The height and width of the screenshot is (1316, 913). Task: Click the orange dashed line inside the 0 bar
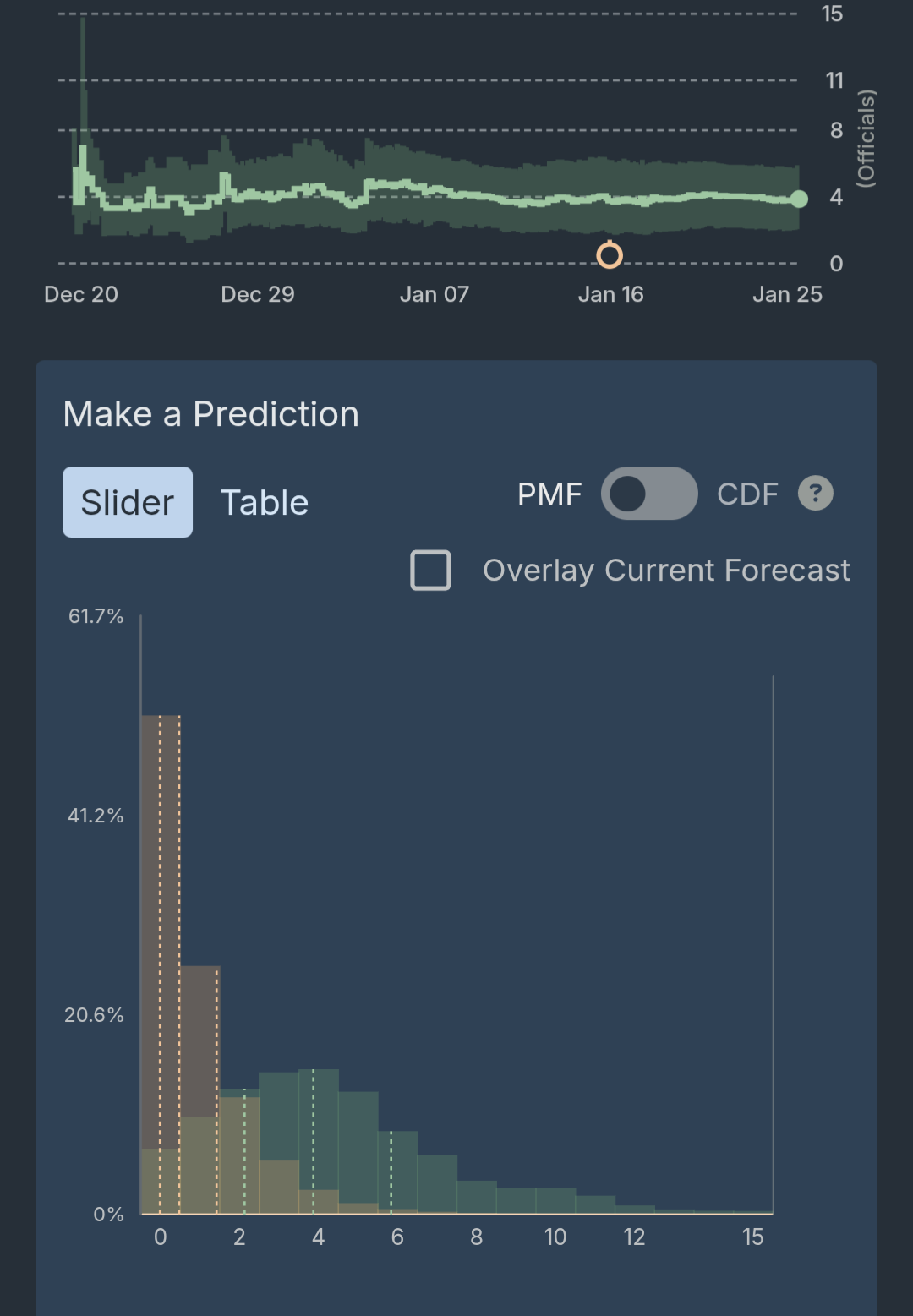tap(160, 930)
